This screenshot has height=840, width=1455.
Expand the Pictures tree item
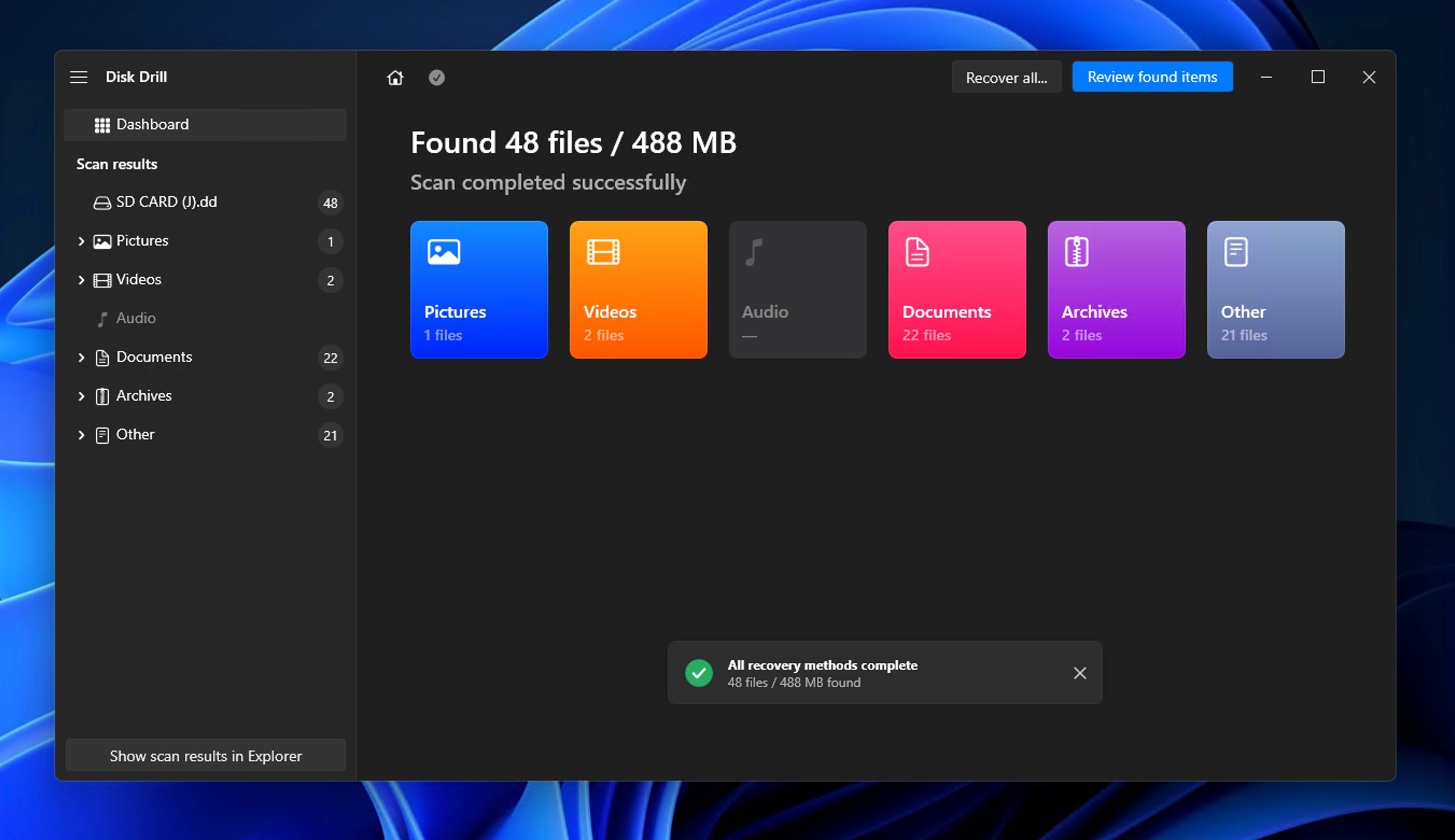tap(81, 241)
